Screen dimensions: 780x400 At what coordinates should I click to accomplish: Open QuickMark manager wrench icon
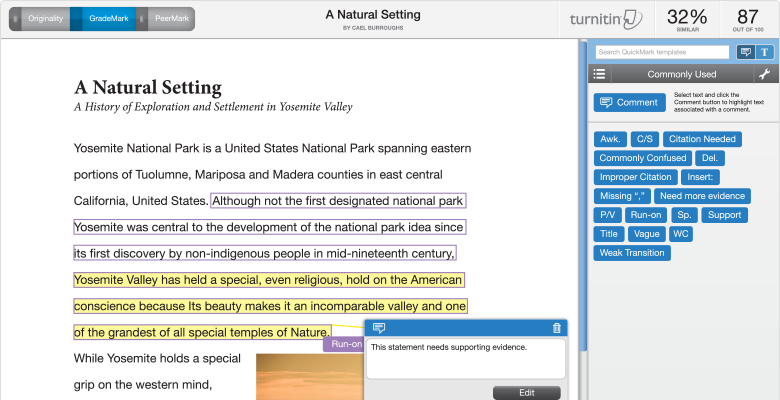[764, 75]
